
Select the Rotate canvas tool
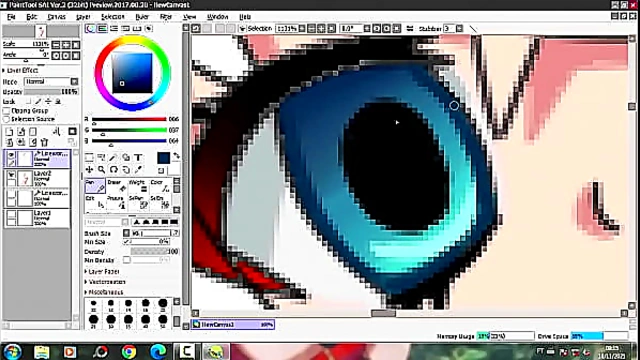[x=113, y=170]
